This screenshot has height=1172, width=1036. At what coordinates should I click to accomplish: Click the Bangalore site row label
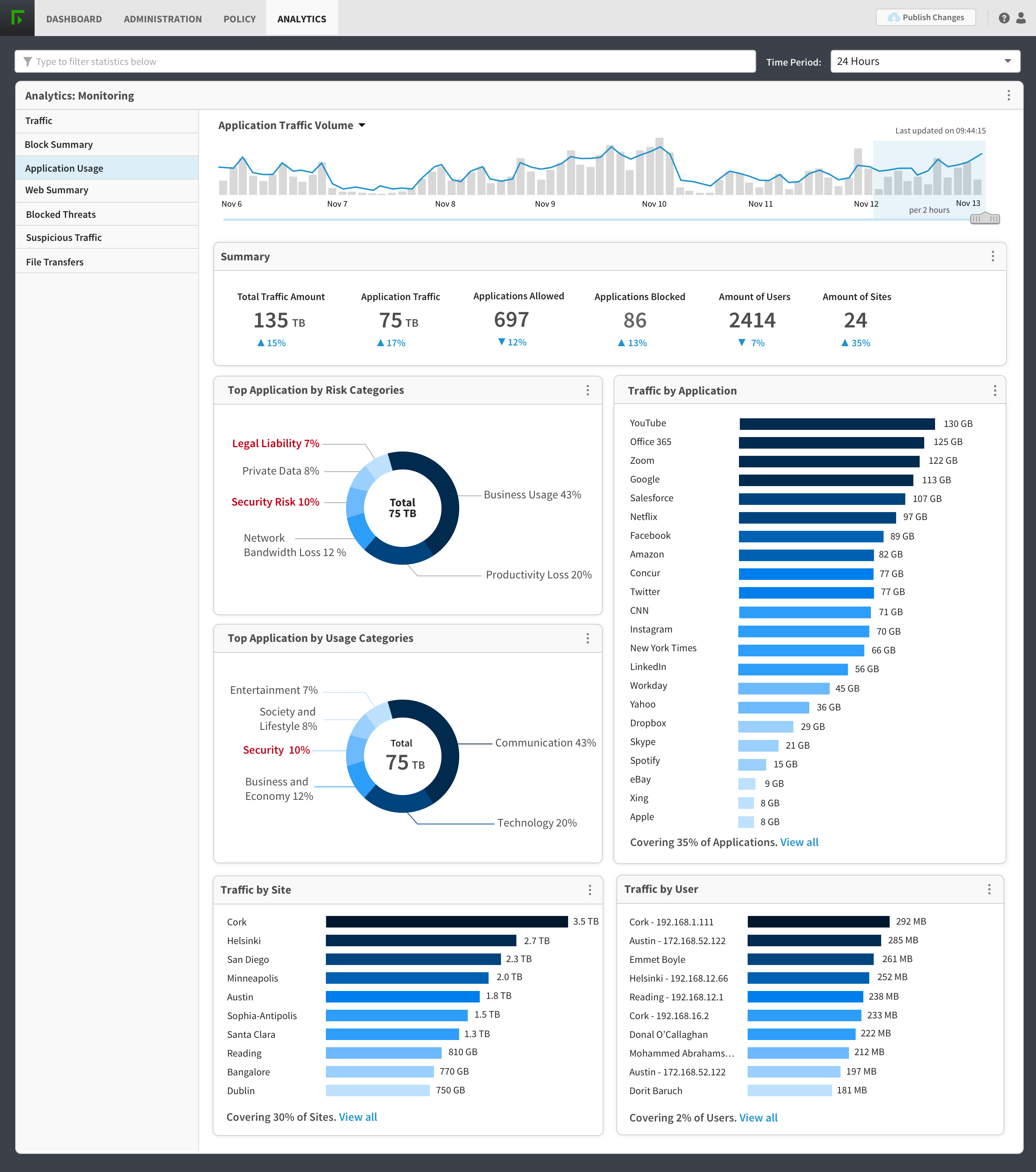[x=248, y=1072]
